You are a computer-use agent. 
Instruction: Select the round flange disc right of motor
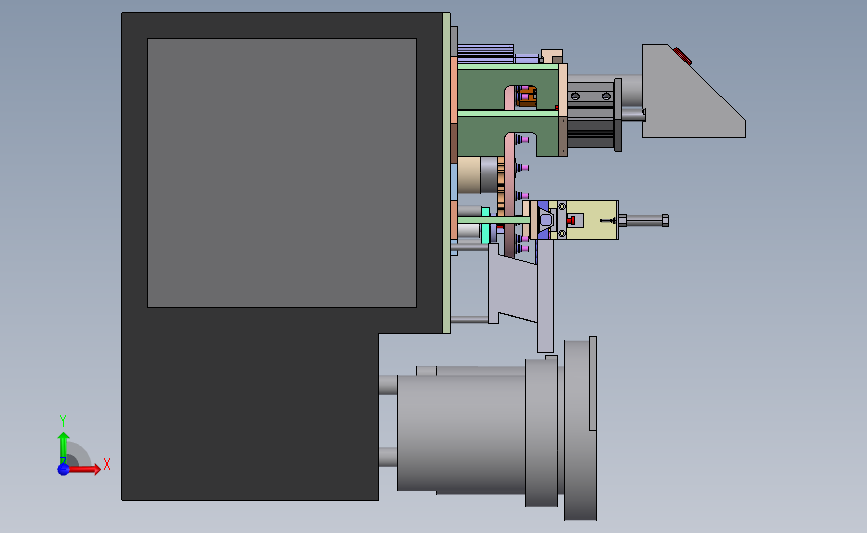[580, 429]
